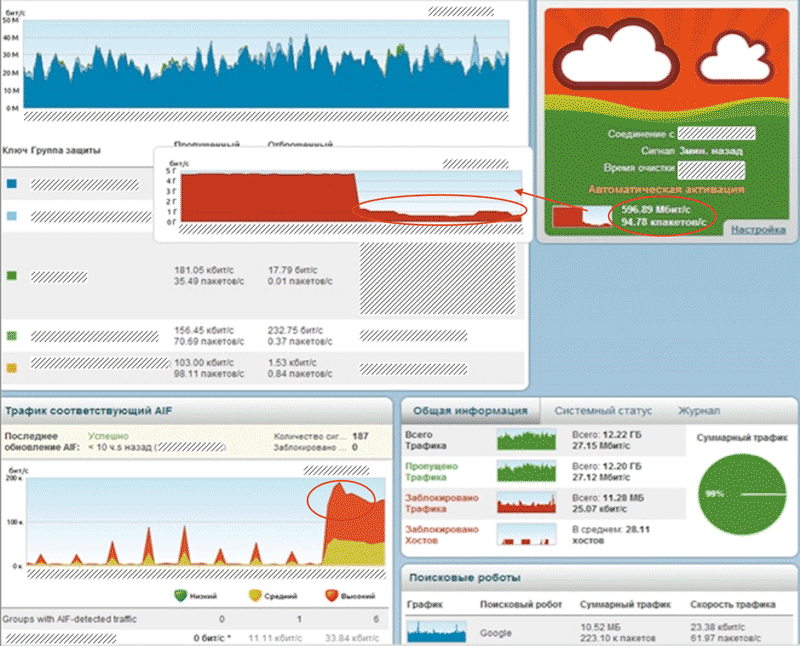This screenshot has height=646, width=800.
Task: Select the Общая информация tab
Action: point(470,411)
